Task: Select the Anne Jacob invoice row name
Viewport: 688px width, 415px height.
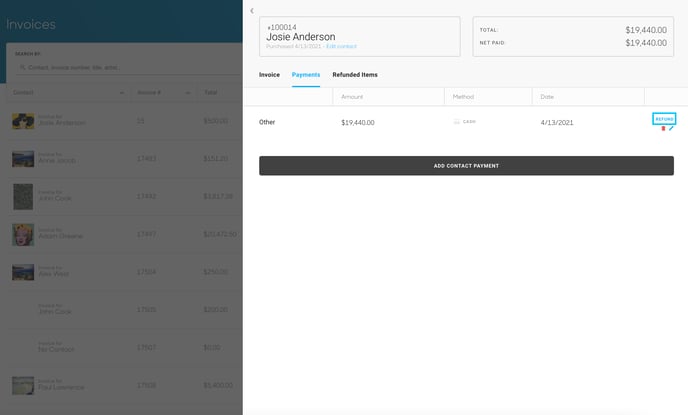Action: click(57, 161)
